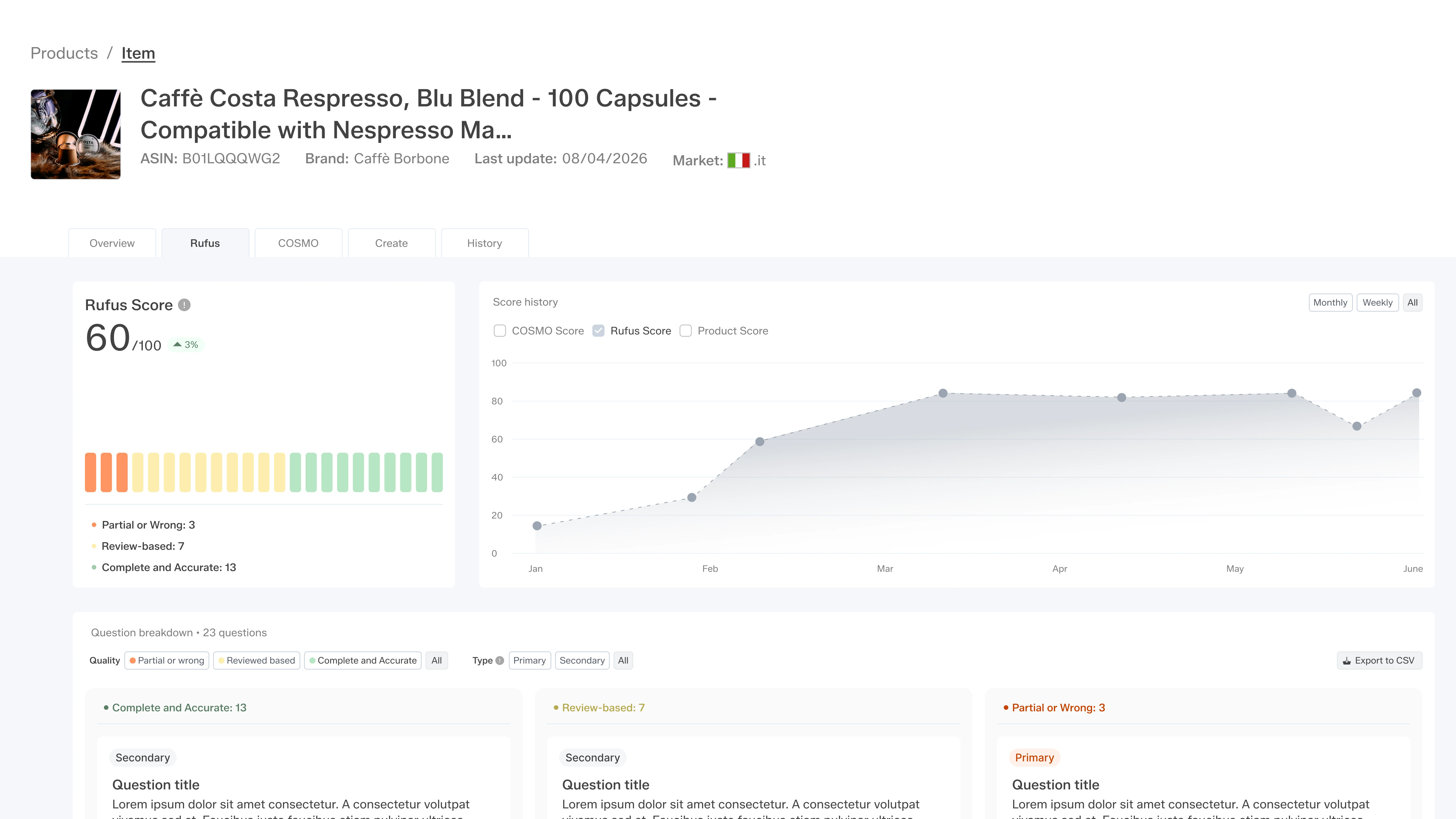The height and width of the screenshot is (819, 1456).
Task: Go to the Create tab
Action: pyautogui.click(x=392, y=243)
